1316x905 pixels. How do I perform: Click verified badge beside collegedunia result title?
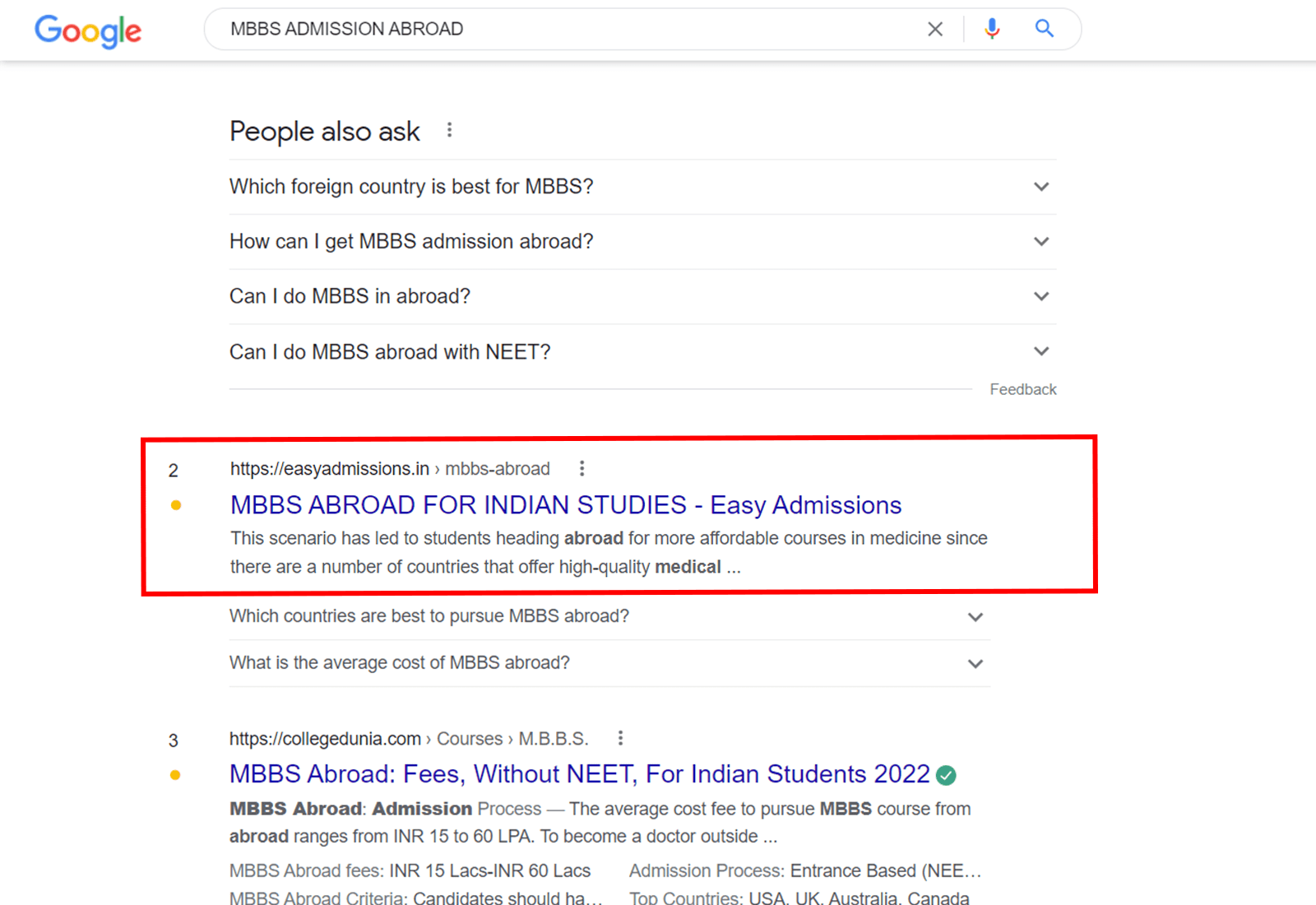947,775
